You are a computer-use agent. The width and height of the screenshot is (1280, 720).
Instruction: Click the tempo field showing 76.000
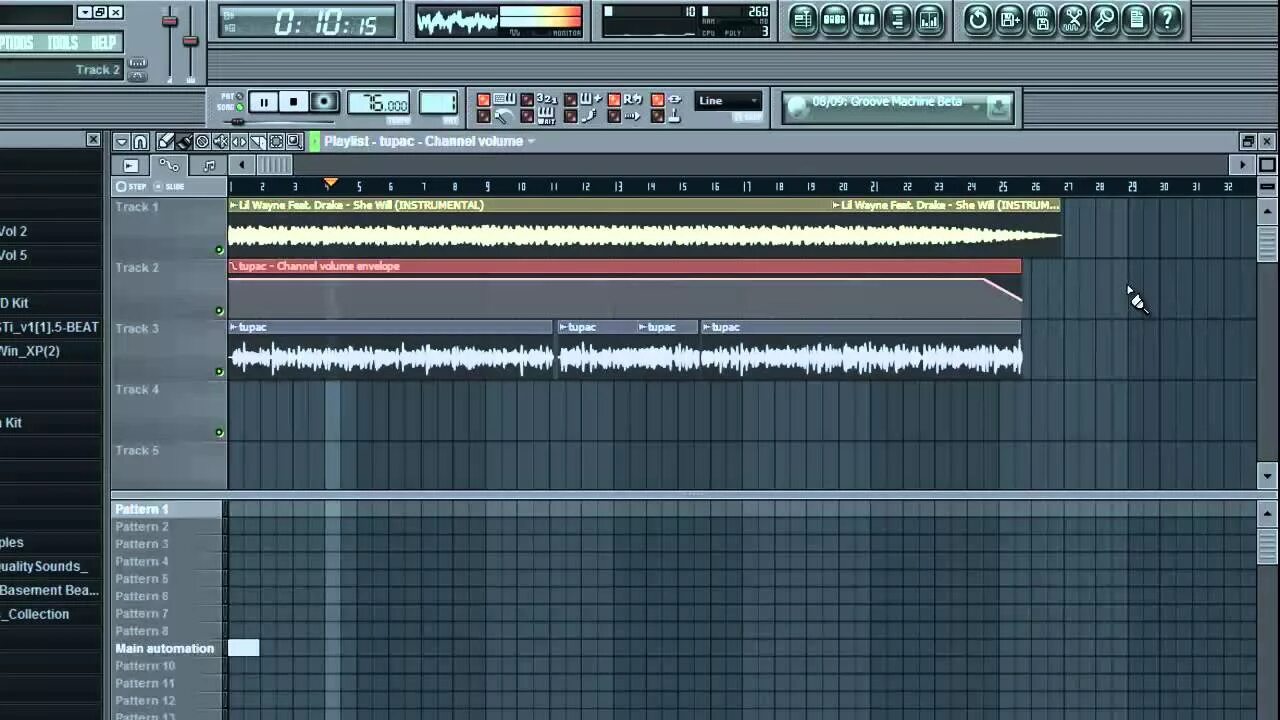pos(380,104)
